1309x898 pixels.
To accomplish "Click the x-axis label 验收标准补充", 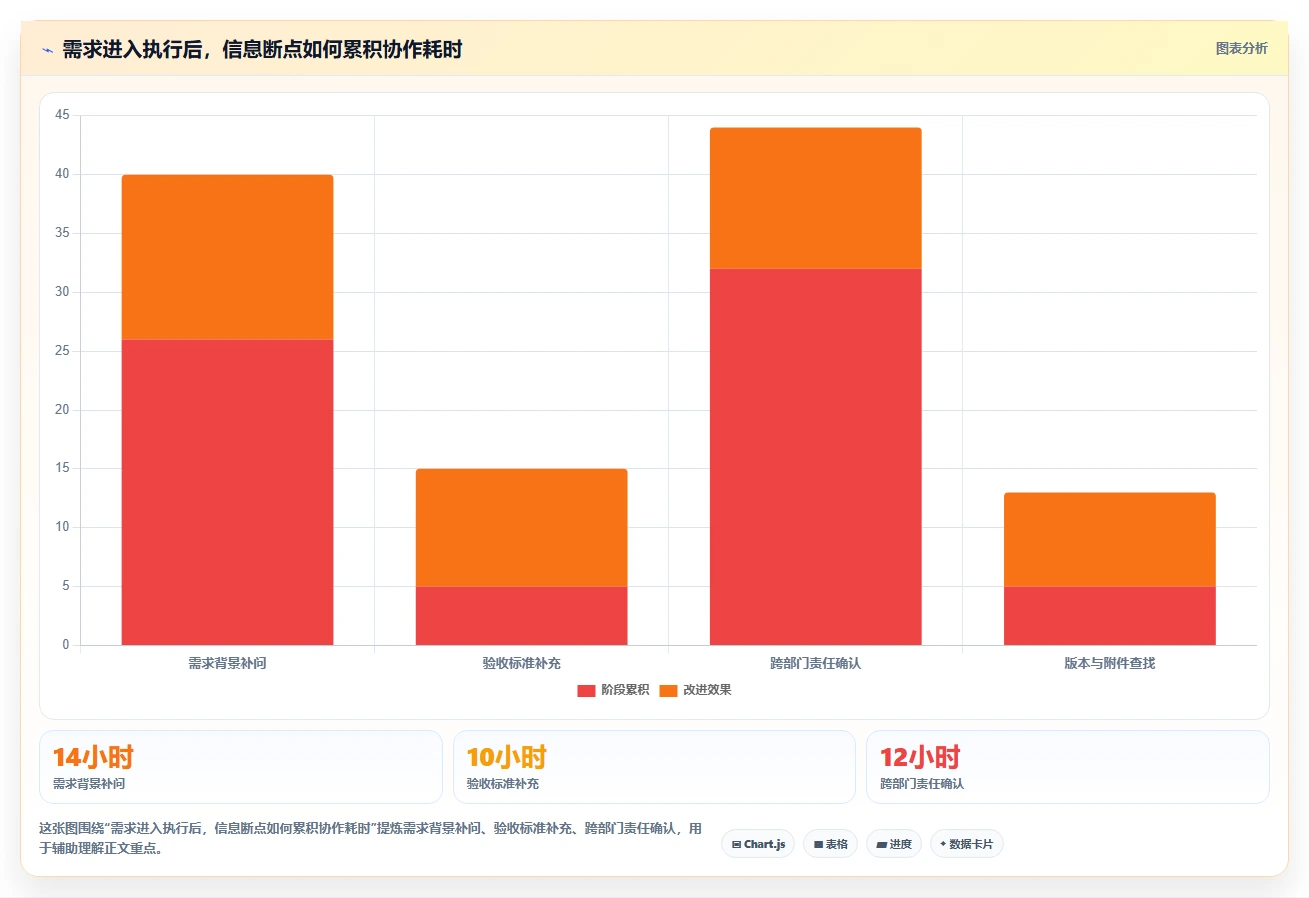I will [x=521, y=663].
